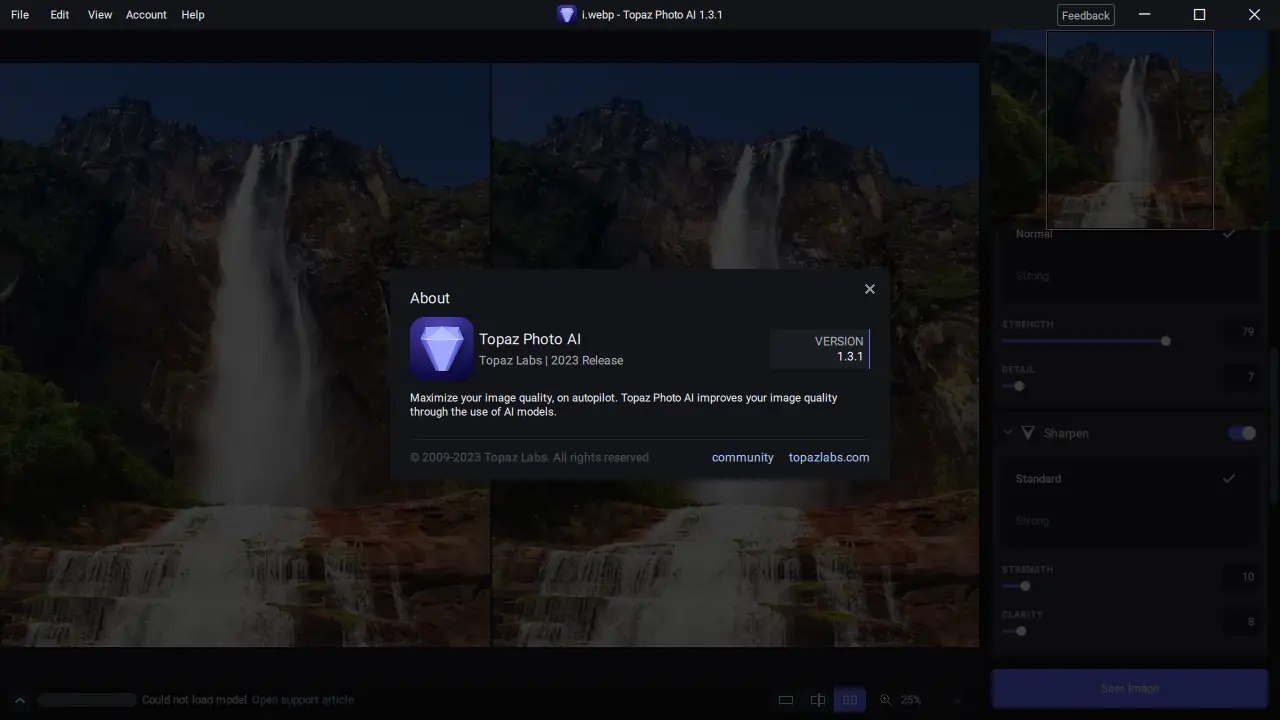The height and width of the screenshot is (720, 1280).
Task: Click the magnifier zoom icon
Action: pos(886,700)
